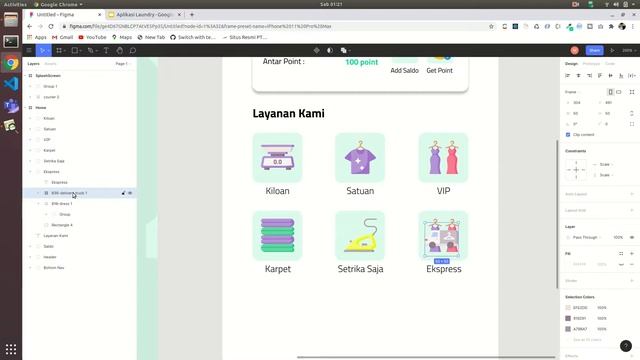
Task: Switch to the Assets tab
Action: click(x=50, y=64)
